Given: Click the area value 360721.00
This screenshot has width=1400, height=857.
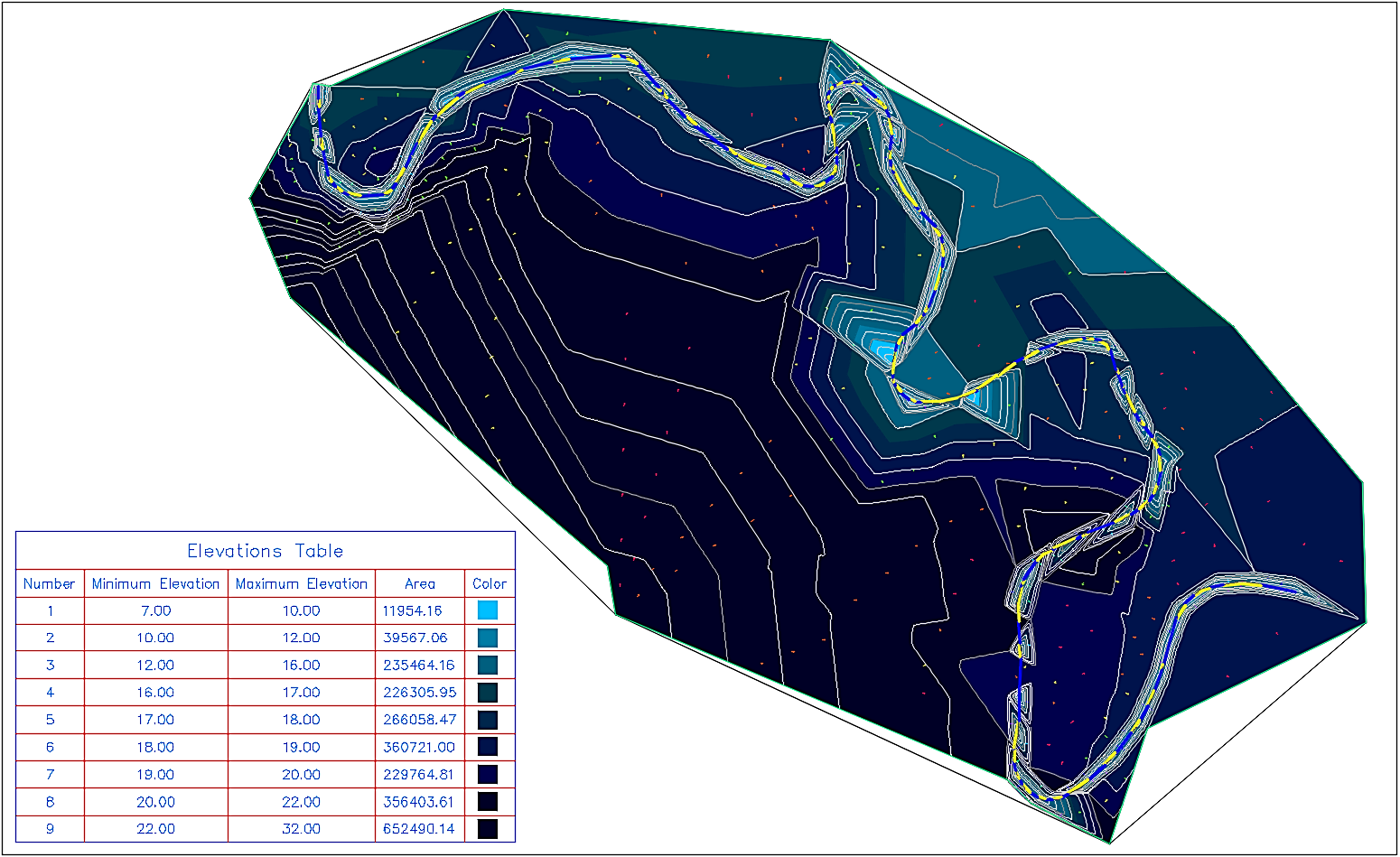Looking at the screenshot, I should click(419, 747).
